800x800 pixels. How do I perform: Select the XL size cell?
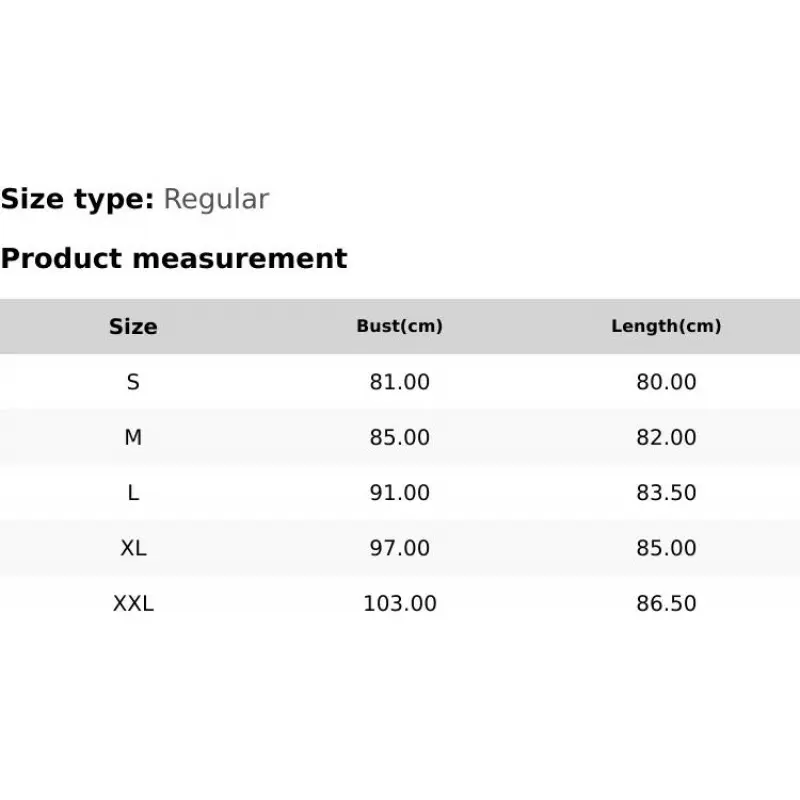click(133, 548)
